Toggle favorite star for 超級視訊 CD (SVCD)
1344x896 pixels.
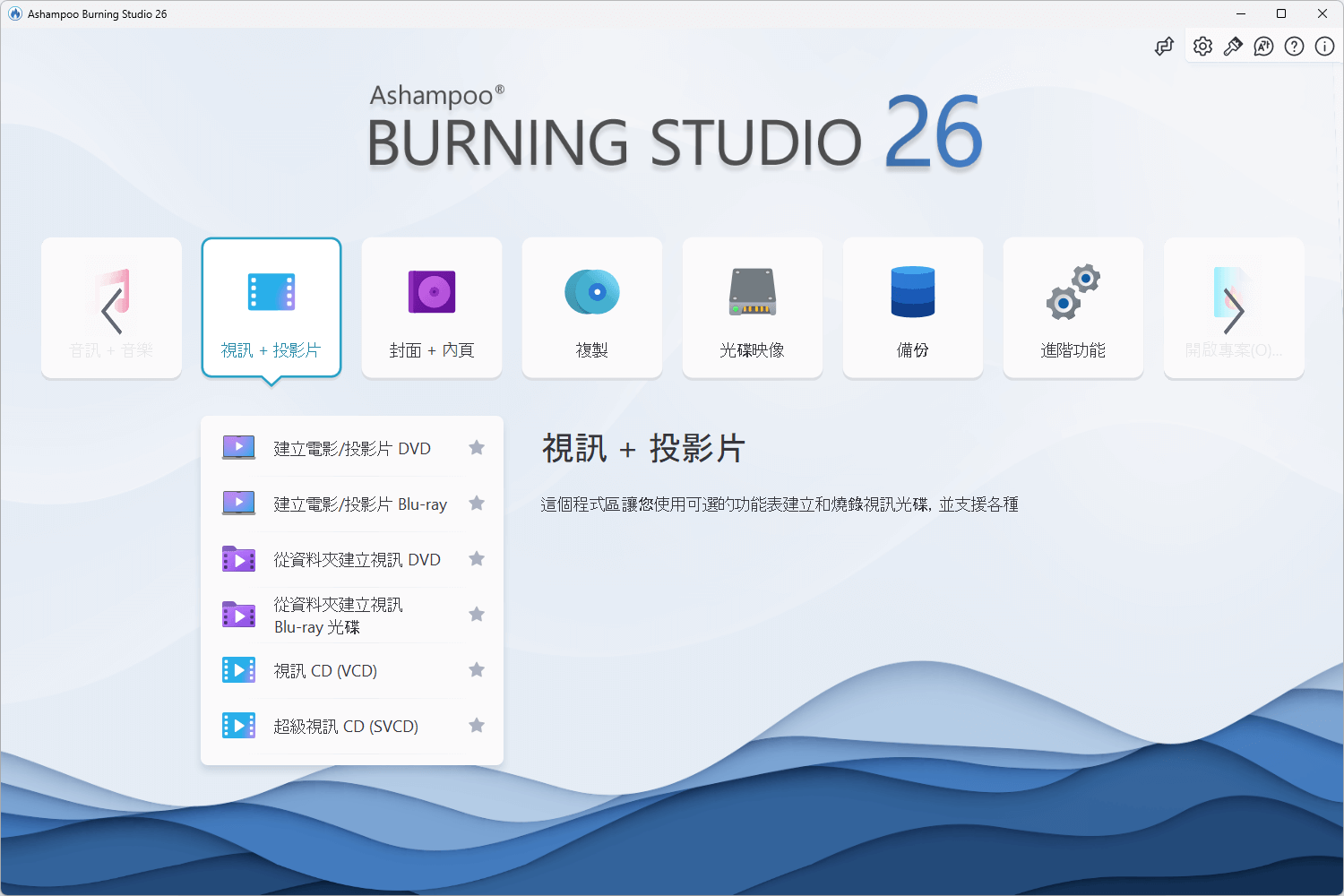coord(477,725)
